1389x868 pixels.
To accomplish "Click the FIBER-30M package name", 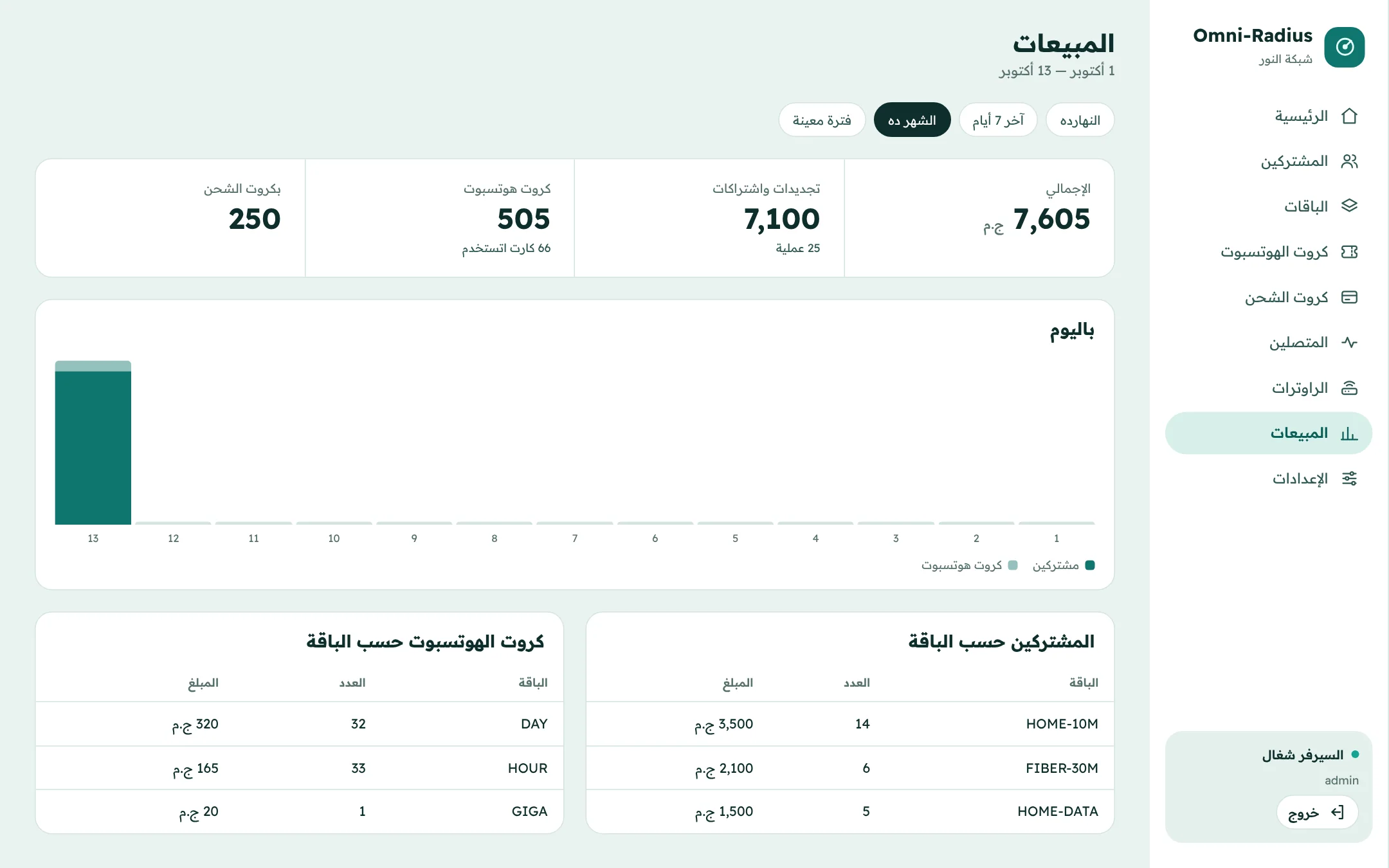I will click(1062, 768).
